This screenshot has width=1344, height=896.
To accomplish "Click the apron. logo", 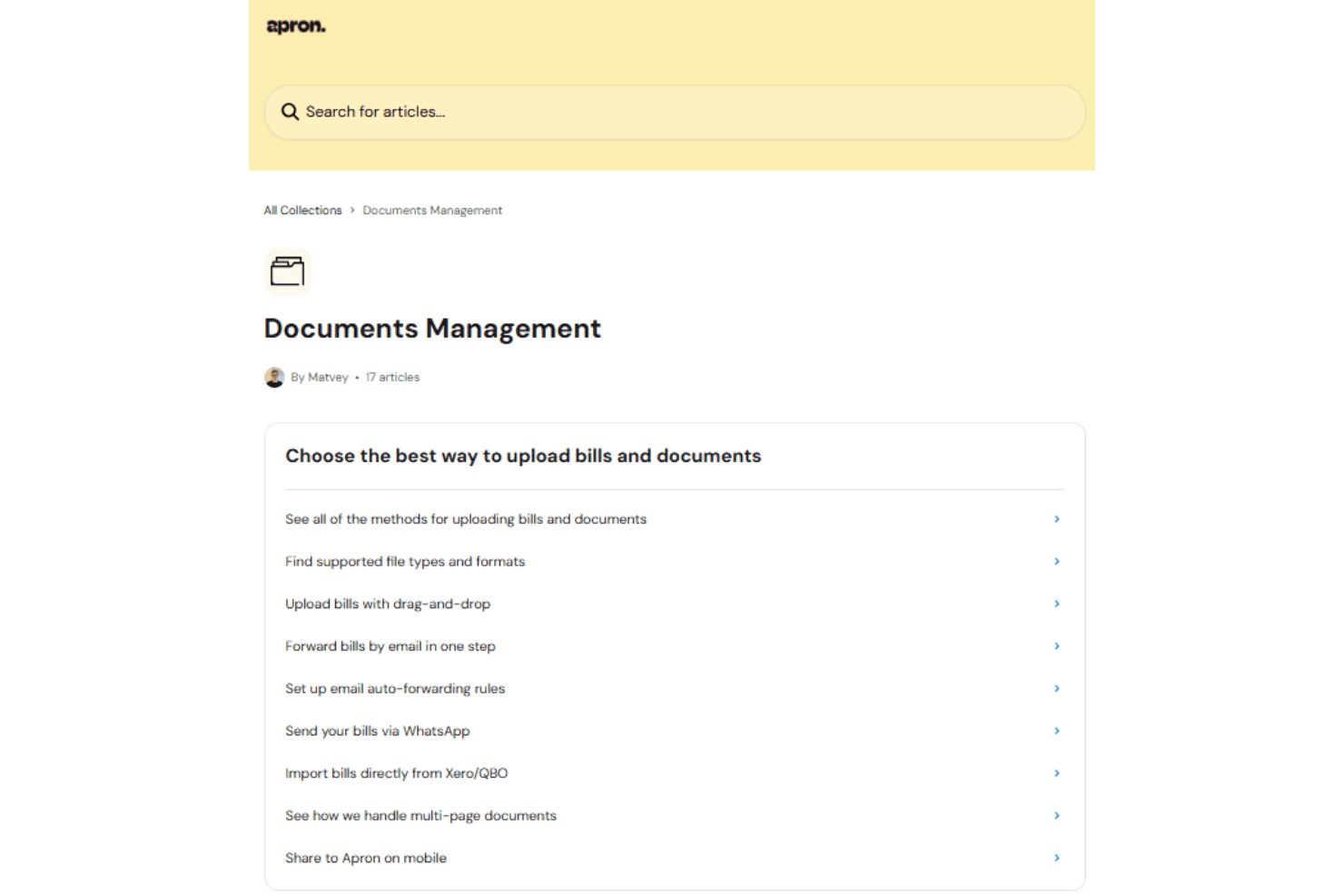I will 296,26.
